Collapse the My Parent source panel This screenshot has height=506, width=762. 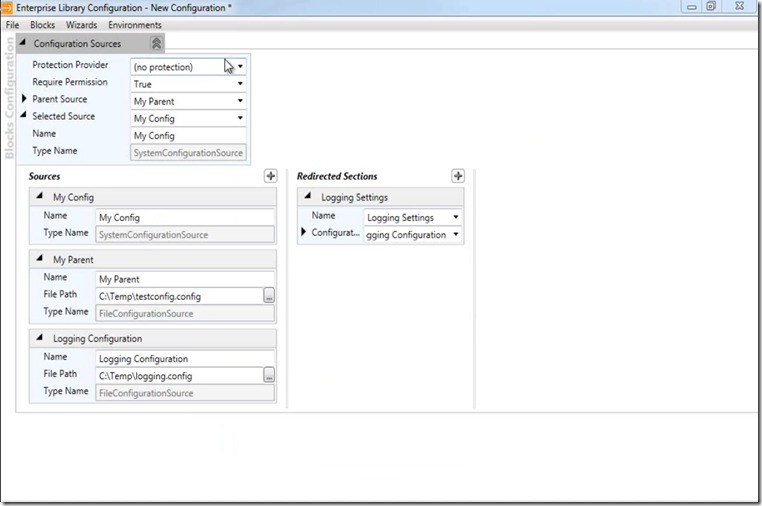point(39,258)
